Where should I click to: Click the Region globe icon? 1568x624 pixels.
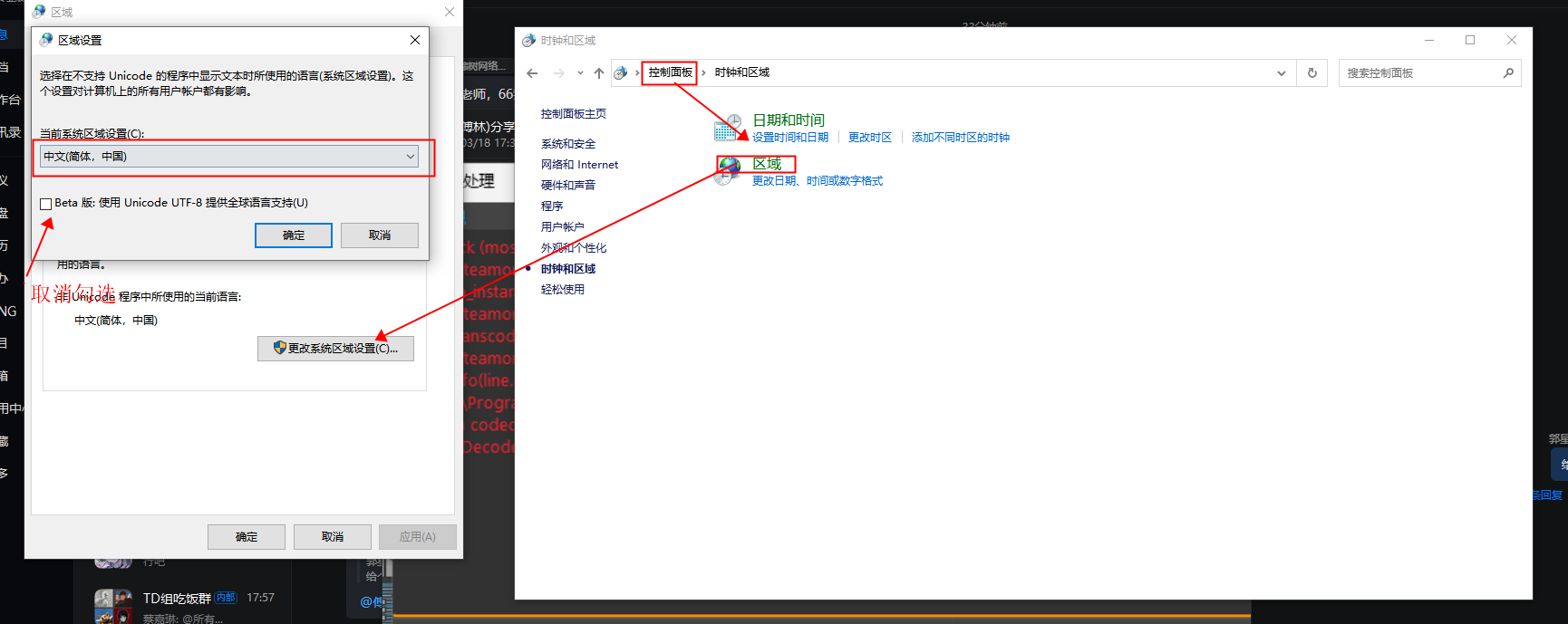tap(728, 170)
